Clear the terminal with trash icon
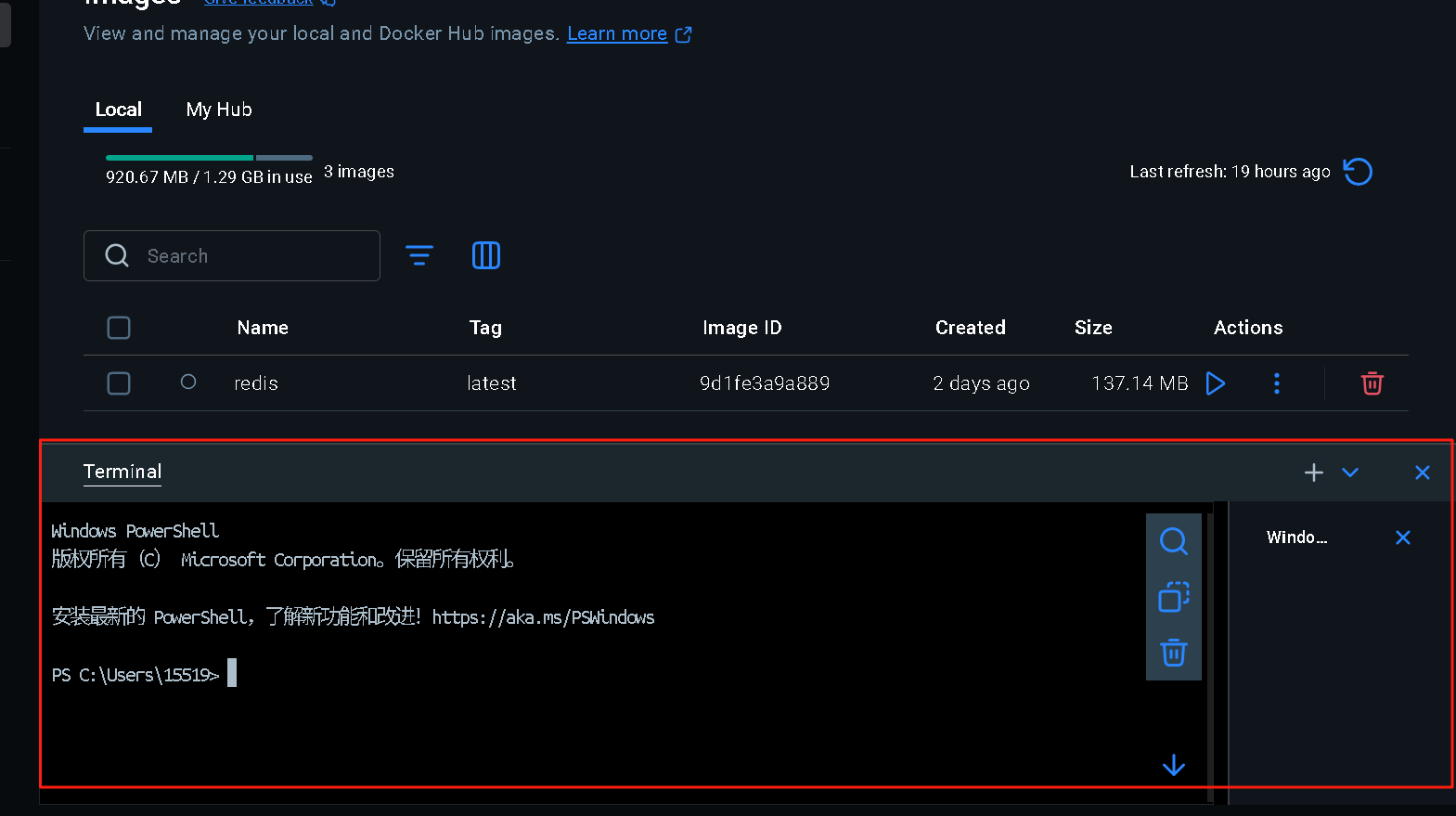 [x=1173, y=653]
